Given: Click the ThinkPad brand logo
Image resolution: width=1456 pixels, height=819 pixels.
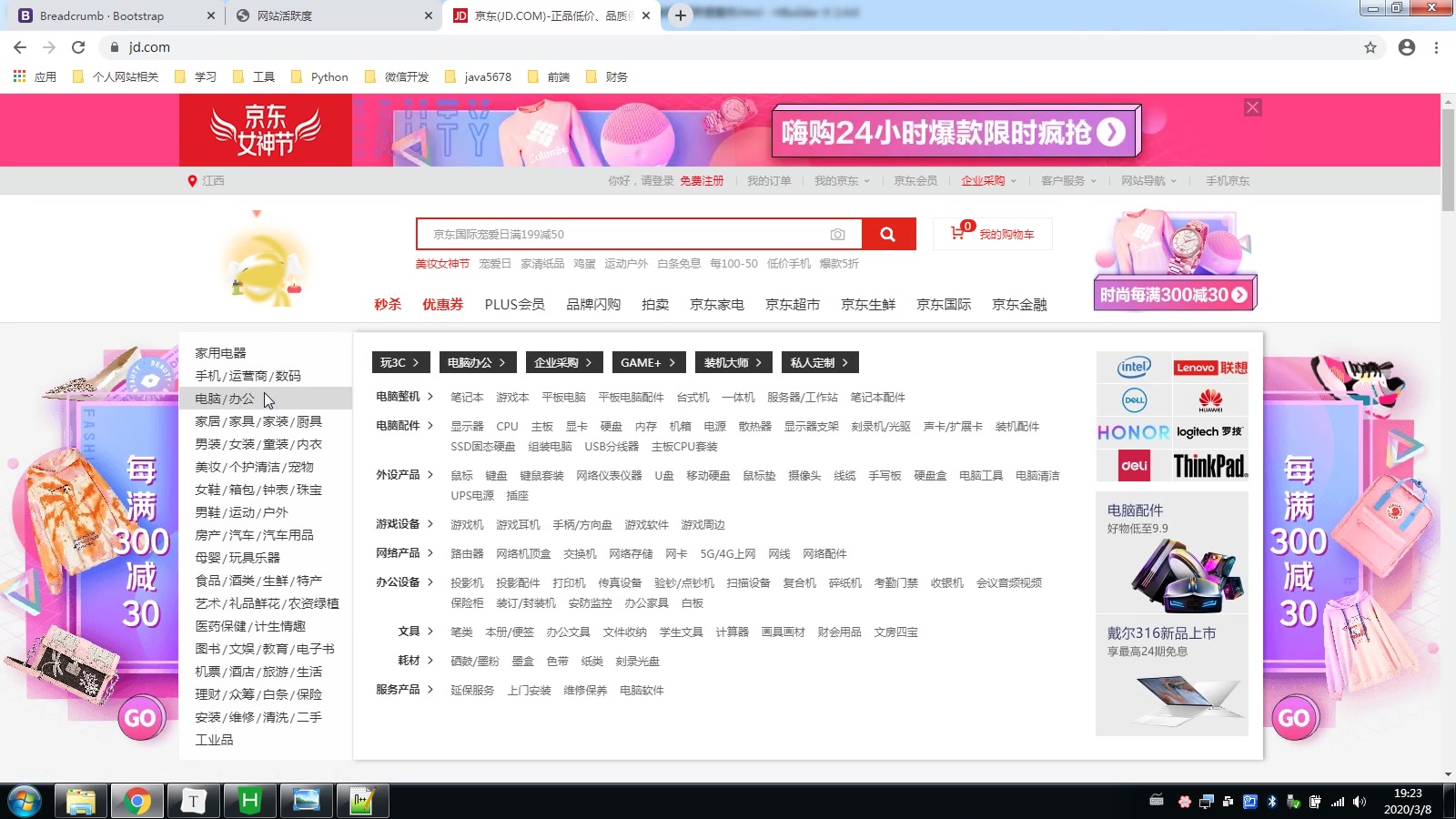Looking at the screenshot, I should click(x=1210, y=466).
